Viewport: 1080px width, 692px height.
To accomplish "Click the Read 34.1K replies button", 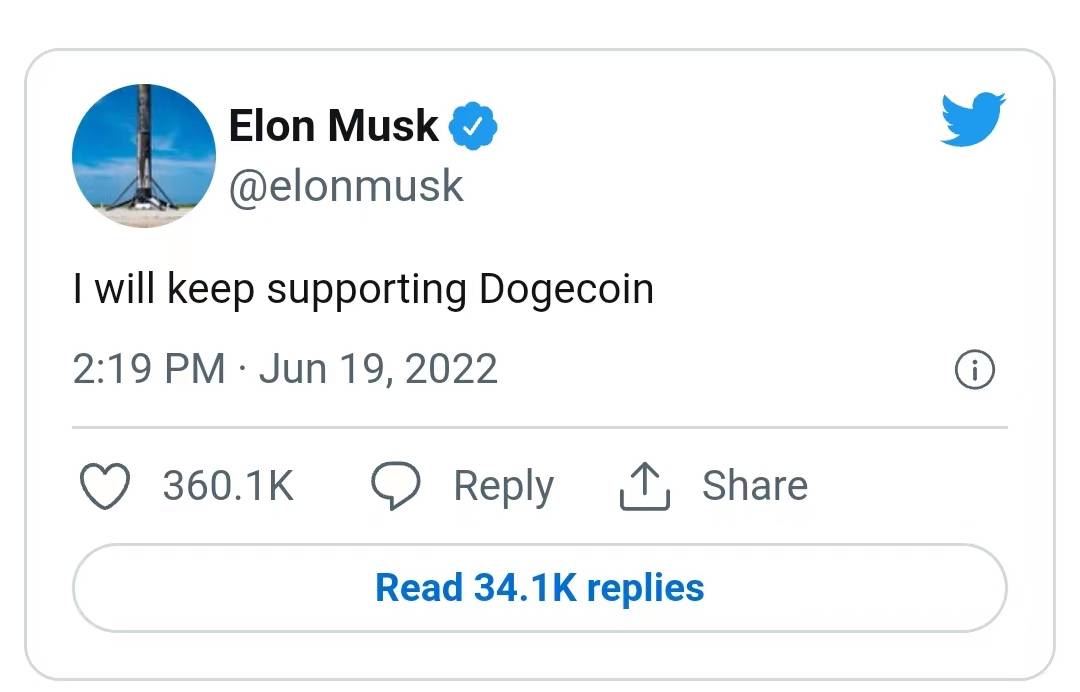I will coord(540,588).
